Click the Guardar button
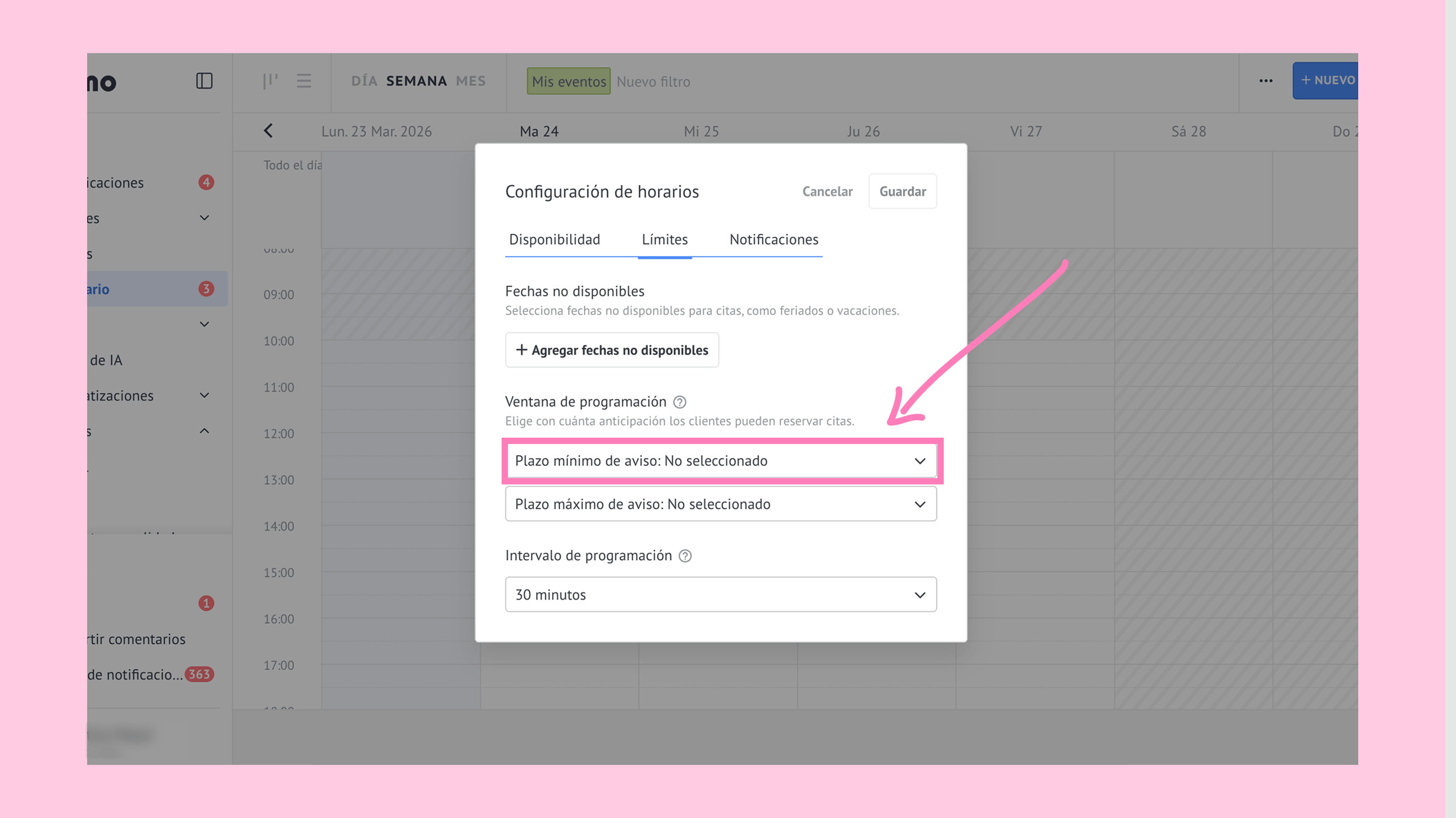This screenshot has height=818, width=1456. (x=902, y=192)
